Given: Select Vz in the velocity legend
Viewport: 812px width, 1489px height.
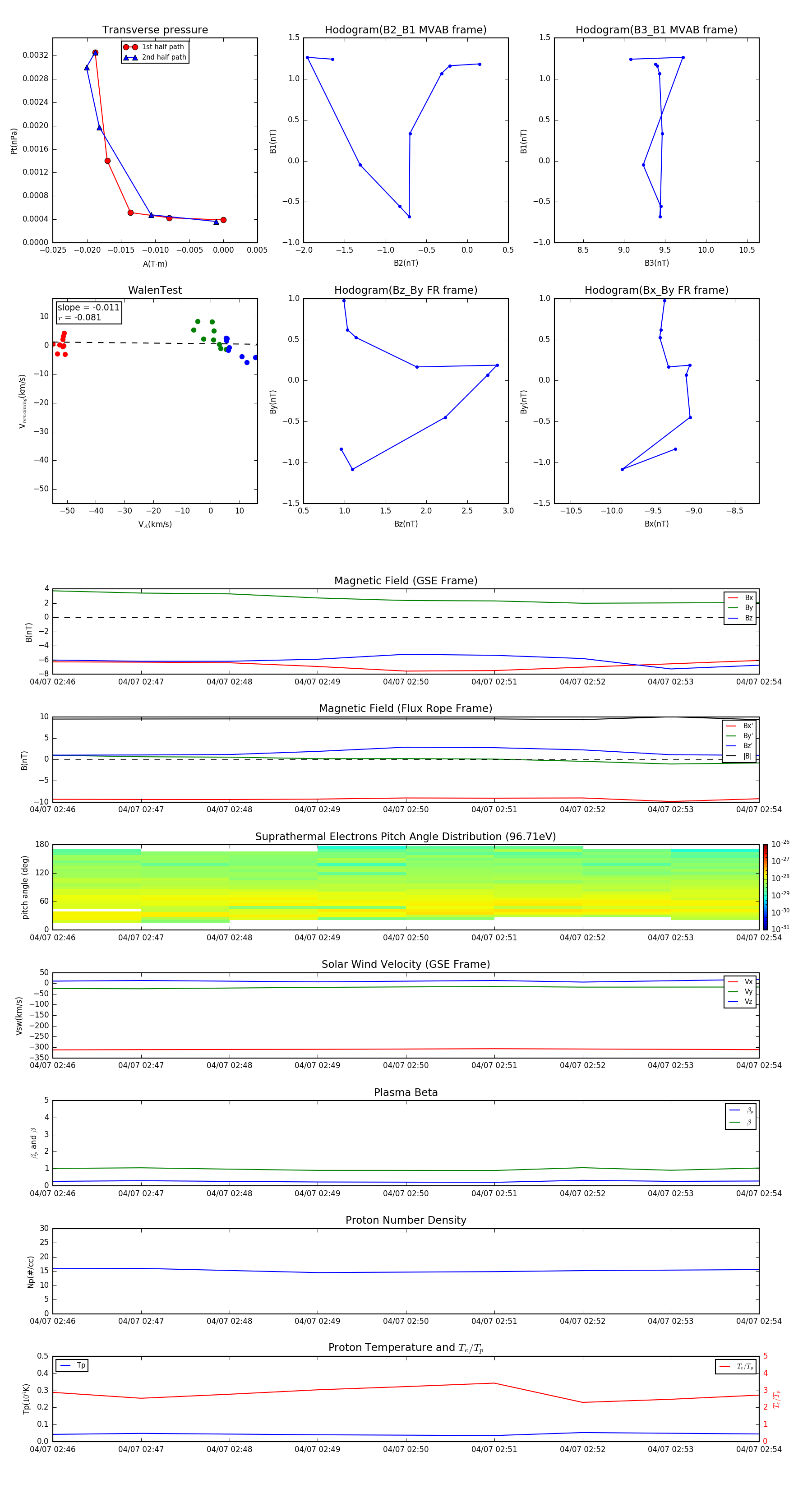Looking at the screenshot, I should [x=740, y=1001].
